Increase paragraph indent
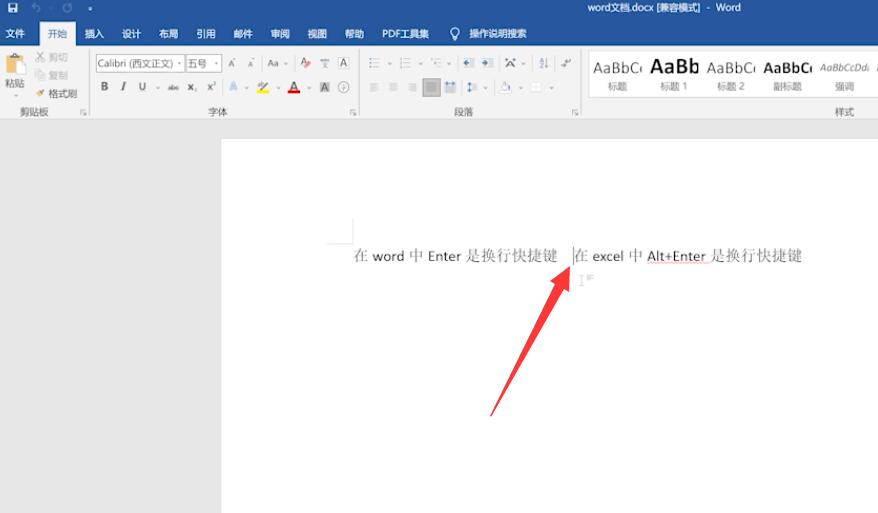878x513 pixels. pyautogui.click(x=488, y=63)
